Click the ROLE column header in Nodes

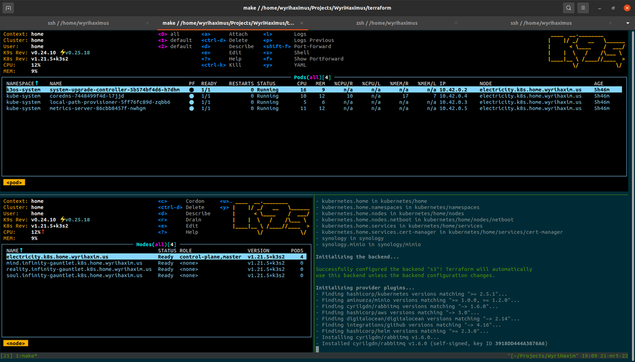[185, 250]
